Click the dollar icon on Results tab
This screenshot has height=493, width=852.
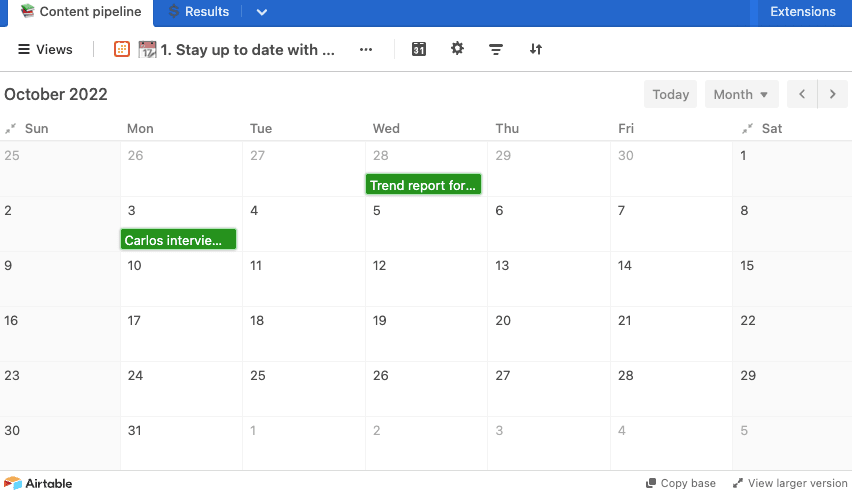pos(174,11)
